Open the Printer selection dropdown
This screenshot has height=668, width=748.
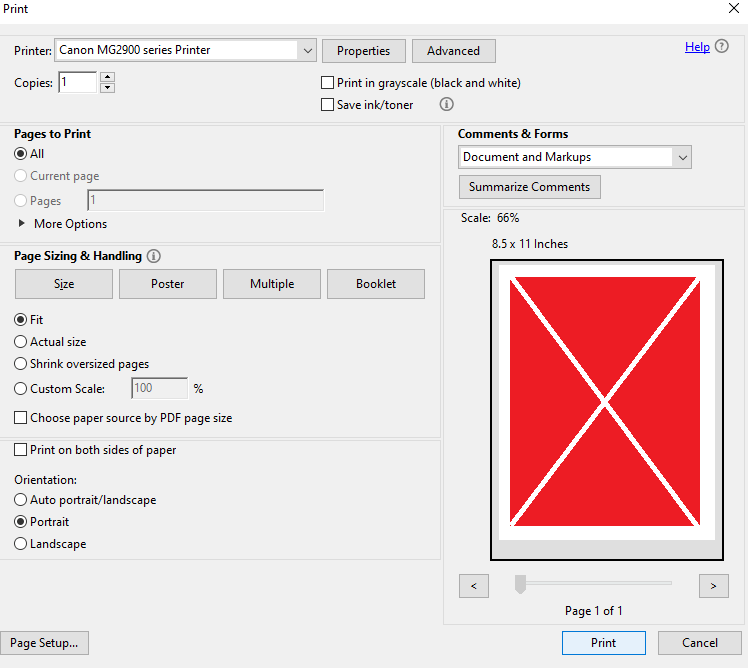(186, 50)
